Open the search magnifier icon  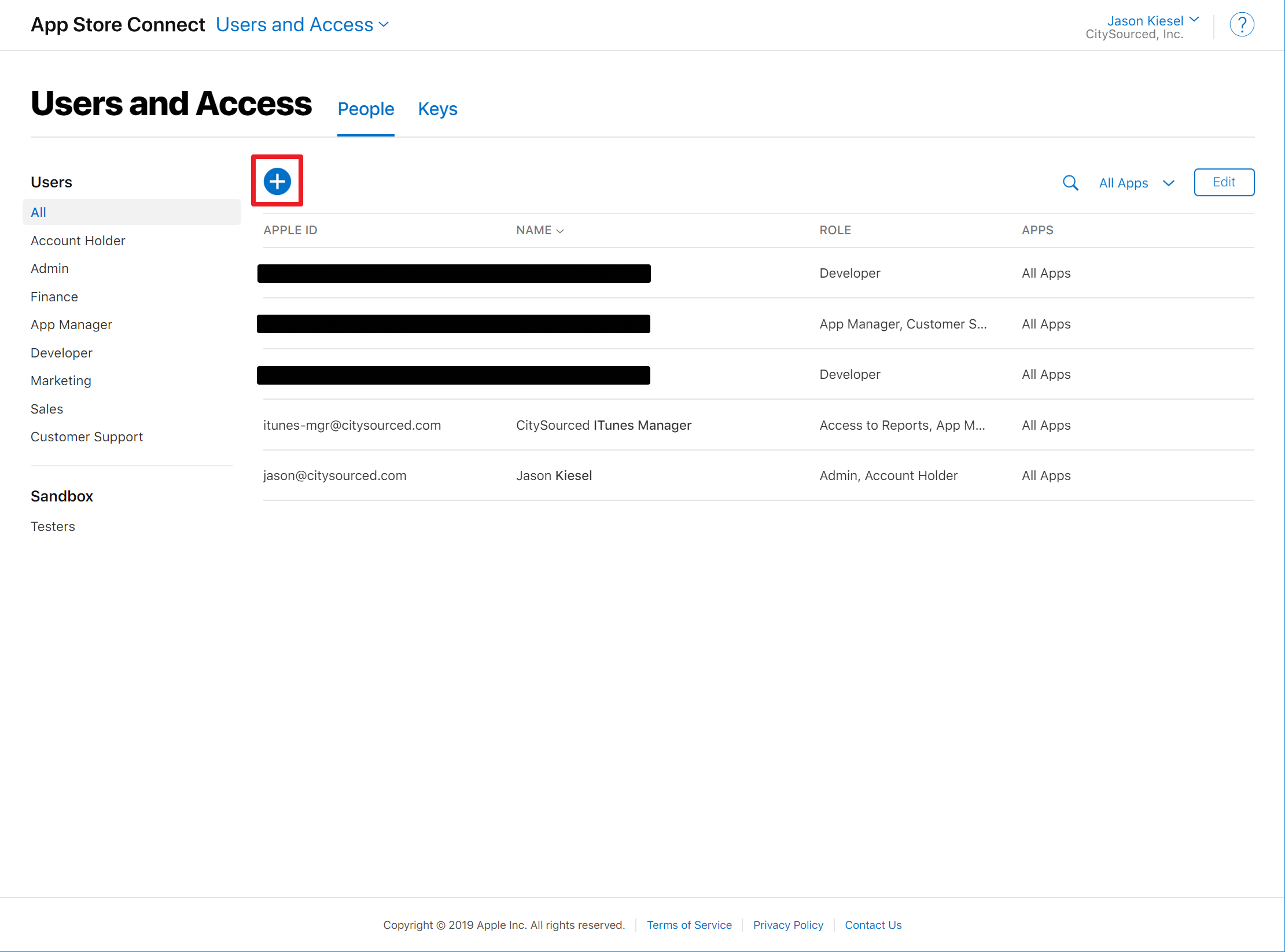click(x=1070, y=183)
